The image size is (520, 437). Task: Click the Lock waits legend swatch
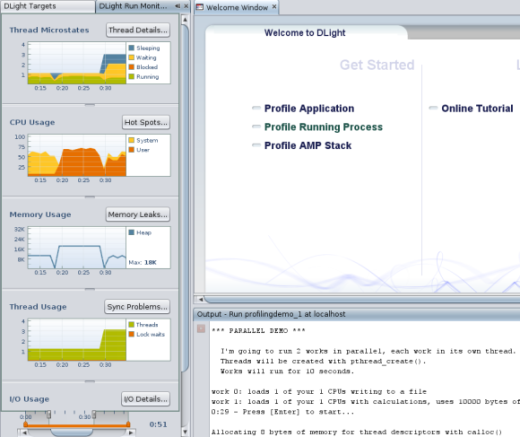[x=131, y=334]
